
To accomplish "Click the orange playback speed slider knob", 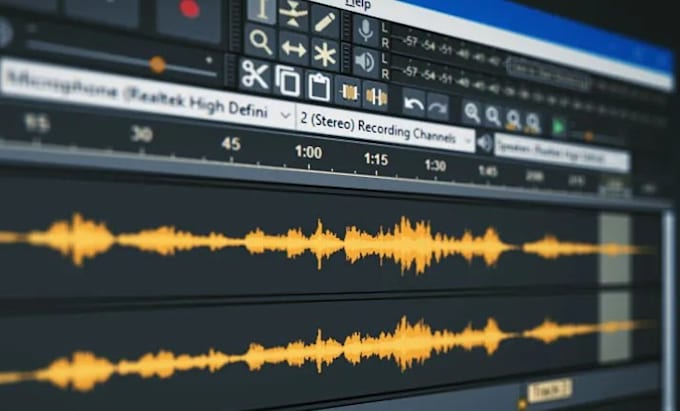I will 588,136.
